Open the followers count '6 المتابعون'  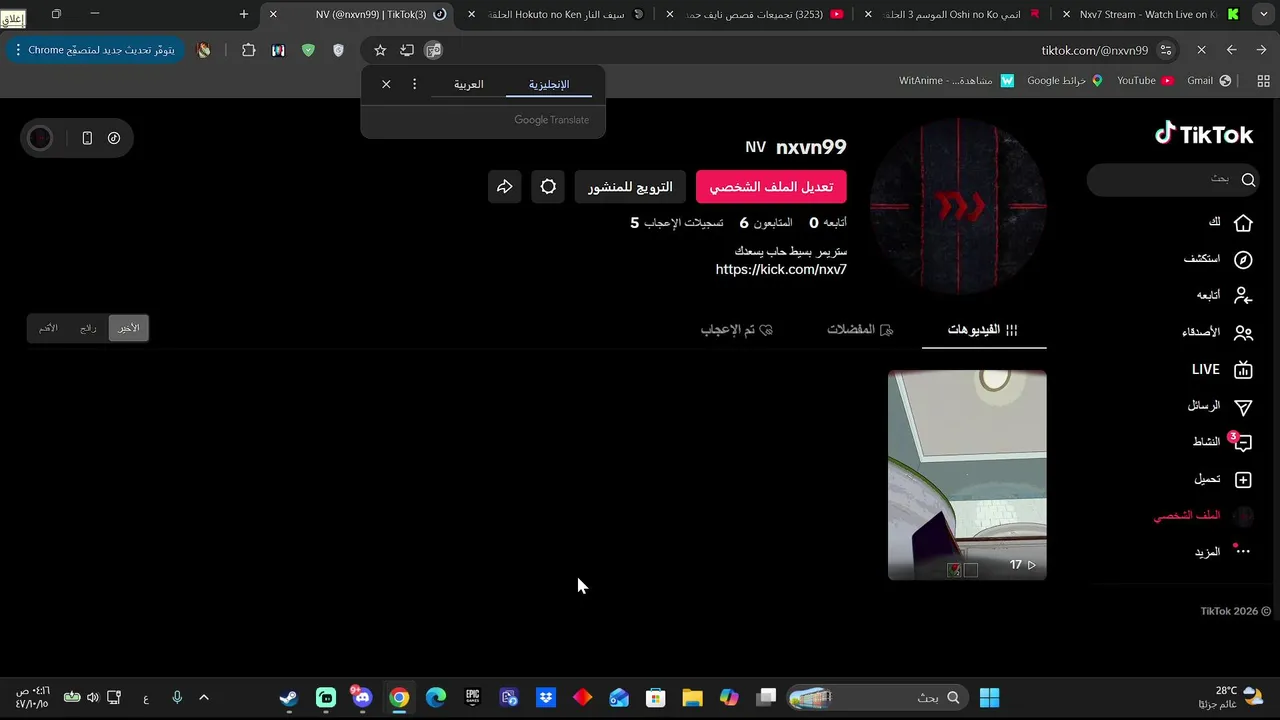766,222
